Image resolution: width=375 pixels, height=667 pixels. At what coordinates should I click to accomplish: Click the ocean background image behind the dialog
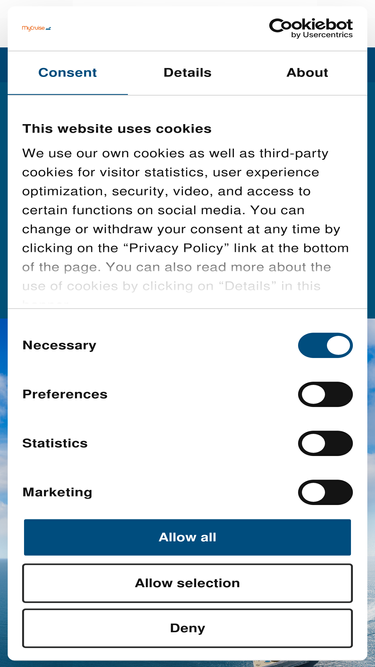tap(3, 468)
